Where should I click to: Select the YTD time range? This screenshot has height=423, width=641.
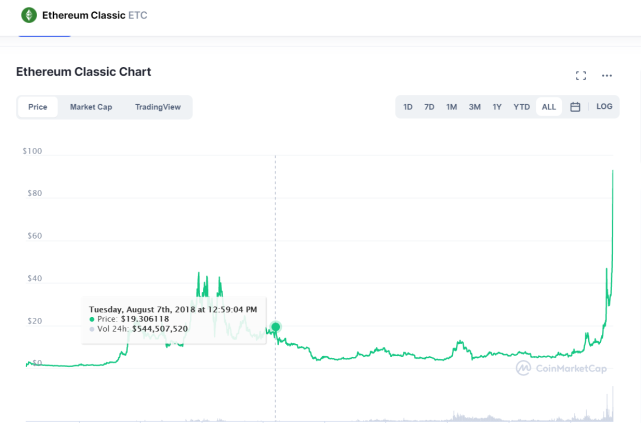point(521,107)
